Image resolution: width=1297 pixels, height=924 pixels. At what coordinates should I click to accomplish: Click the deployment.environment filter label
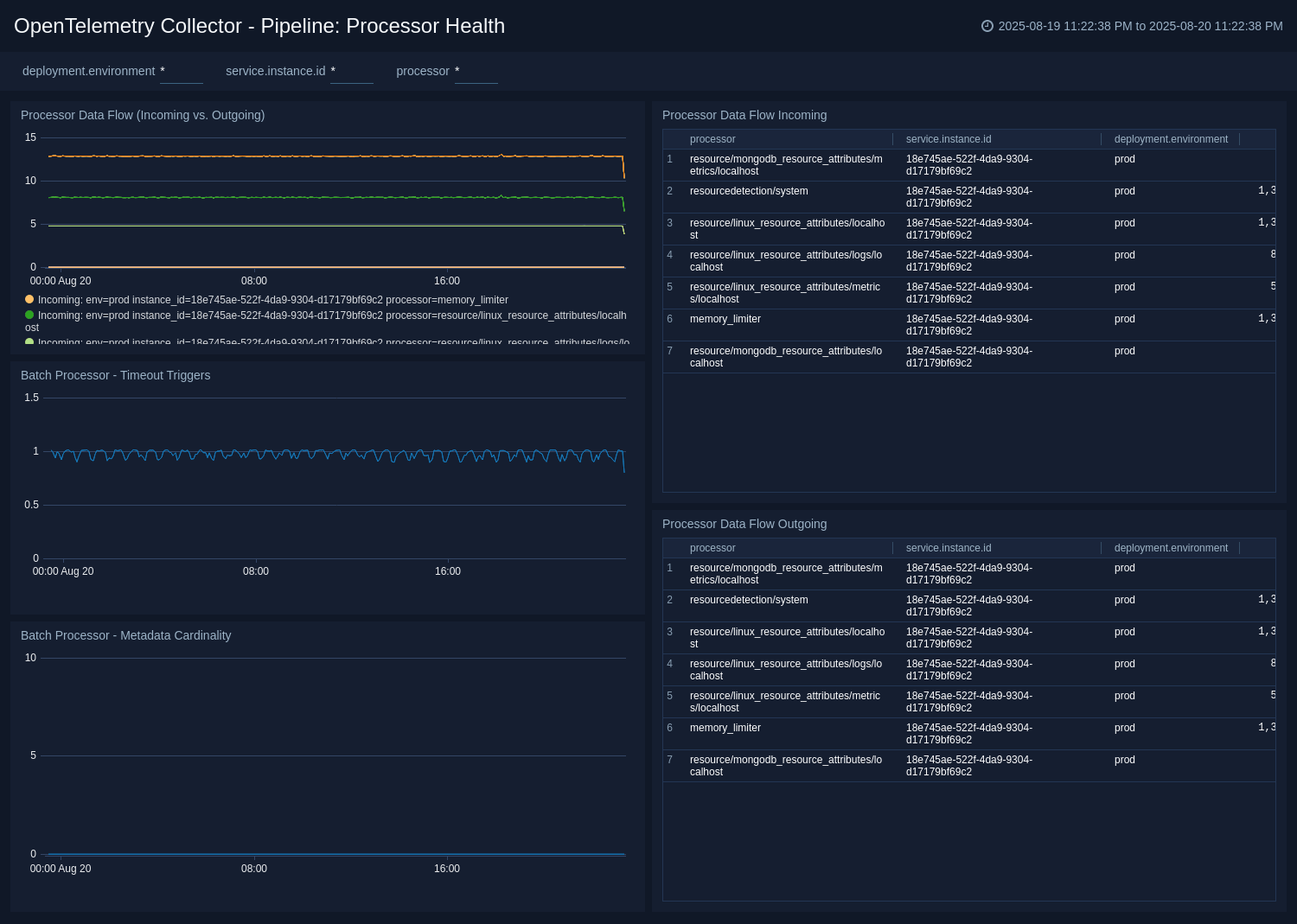tap(88, 71)
